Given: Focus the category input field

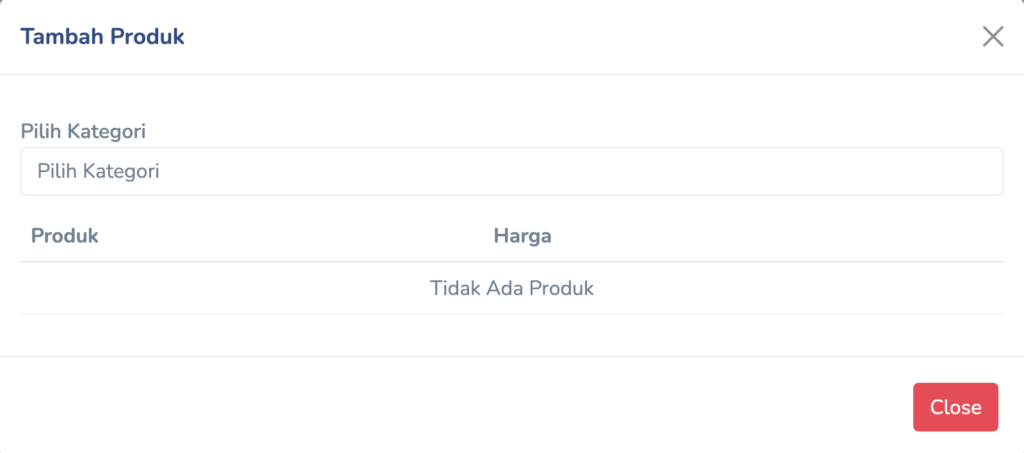Looking at the screenshot, I should click(x=511, y=172).
